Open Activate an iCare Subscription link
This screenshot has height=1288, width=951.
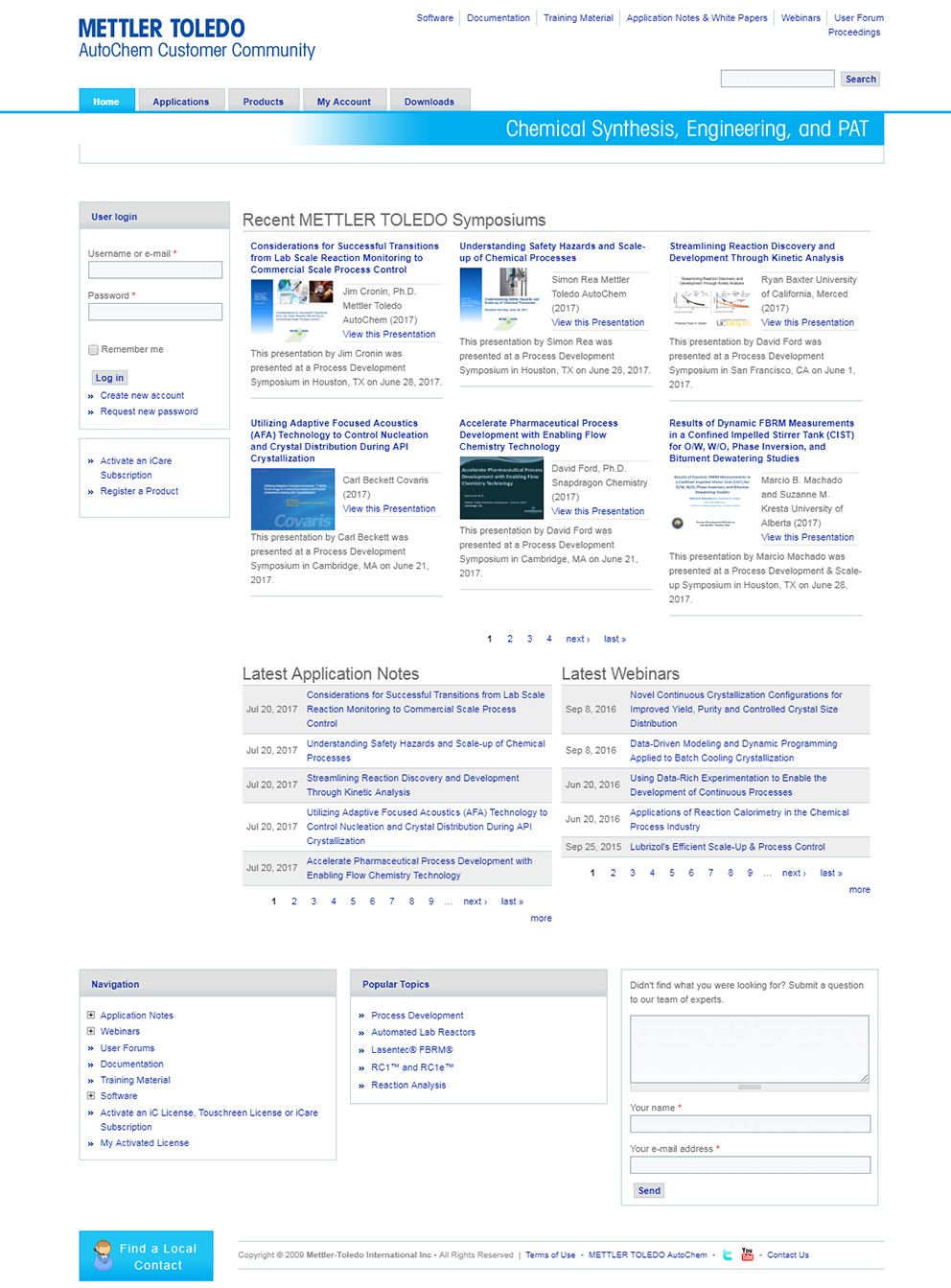pyautogui.click(x=136, y=468)
